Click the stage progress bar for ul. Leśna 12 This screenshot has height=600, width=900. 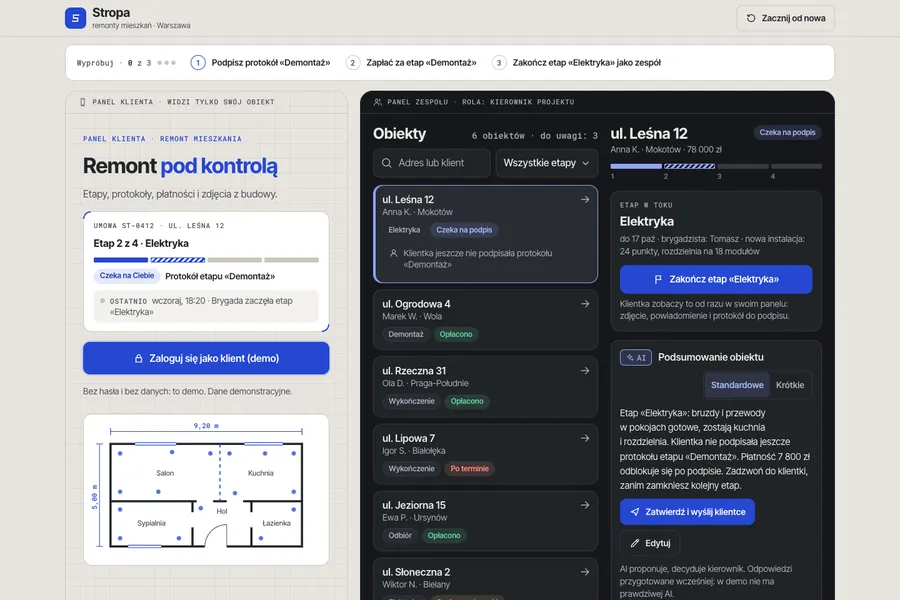tap(716, 167)
